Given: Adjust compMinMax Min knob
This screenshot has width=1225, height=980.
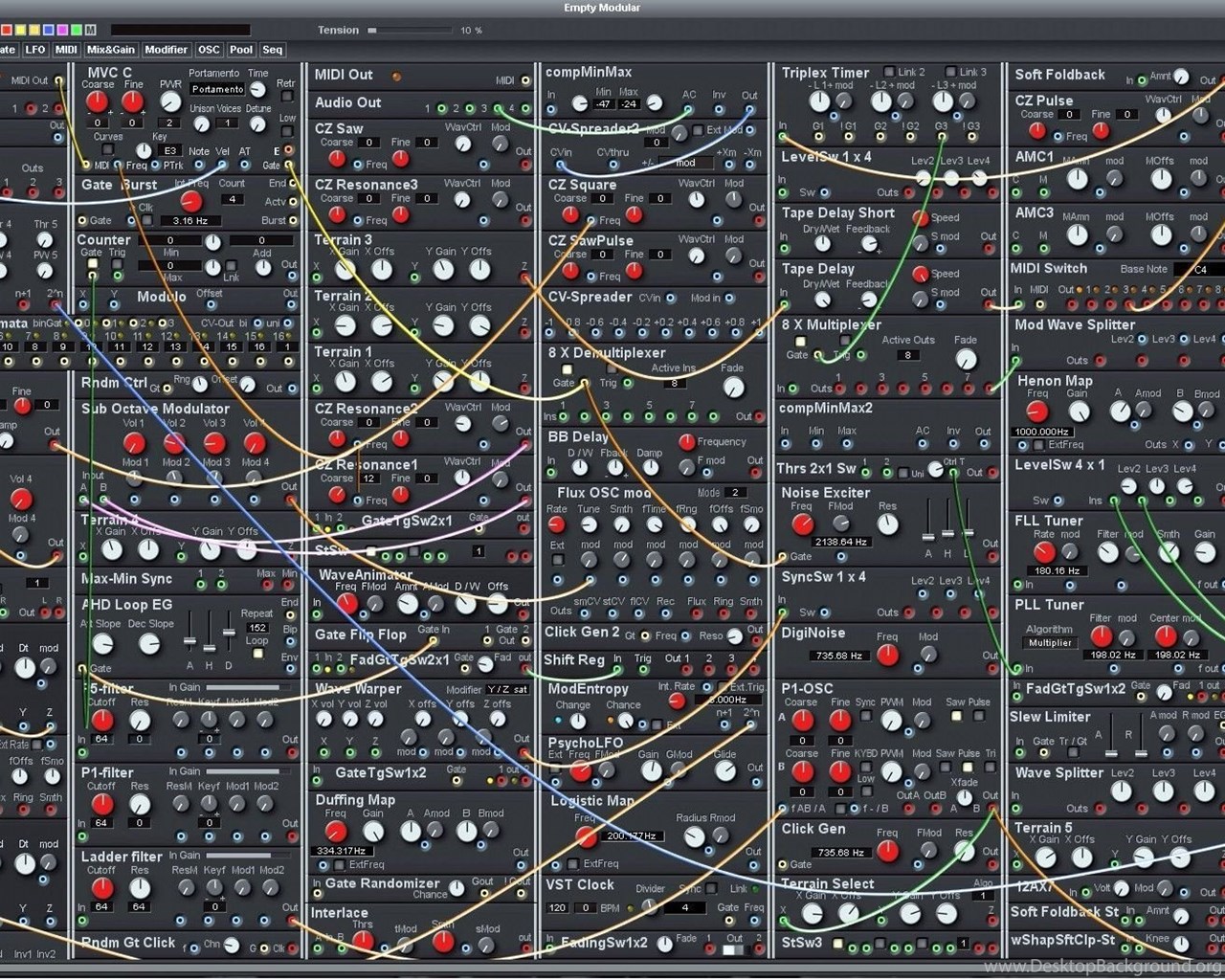Looking at the screenshot, I should pyautogui.click(x=580, y=103).
